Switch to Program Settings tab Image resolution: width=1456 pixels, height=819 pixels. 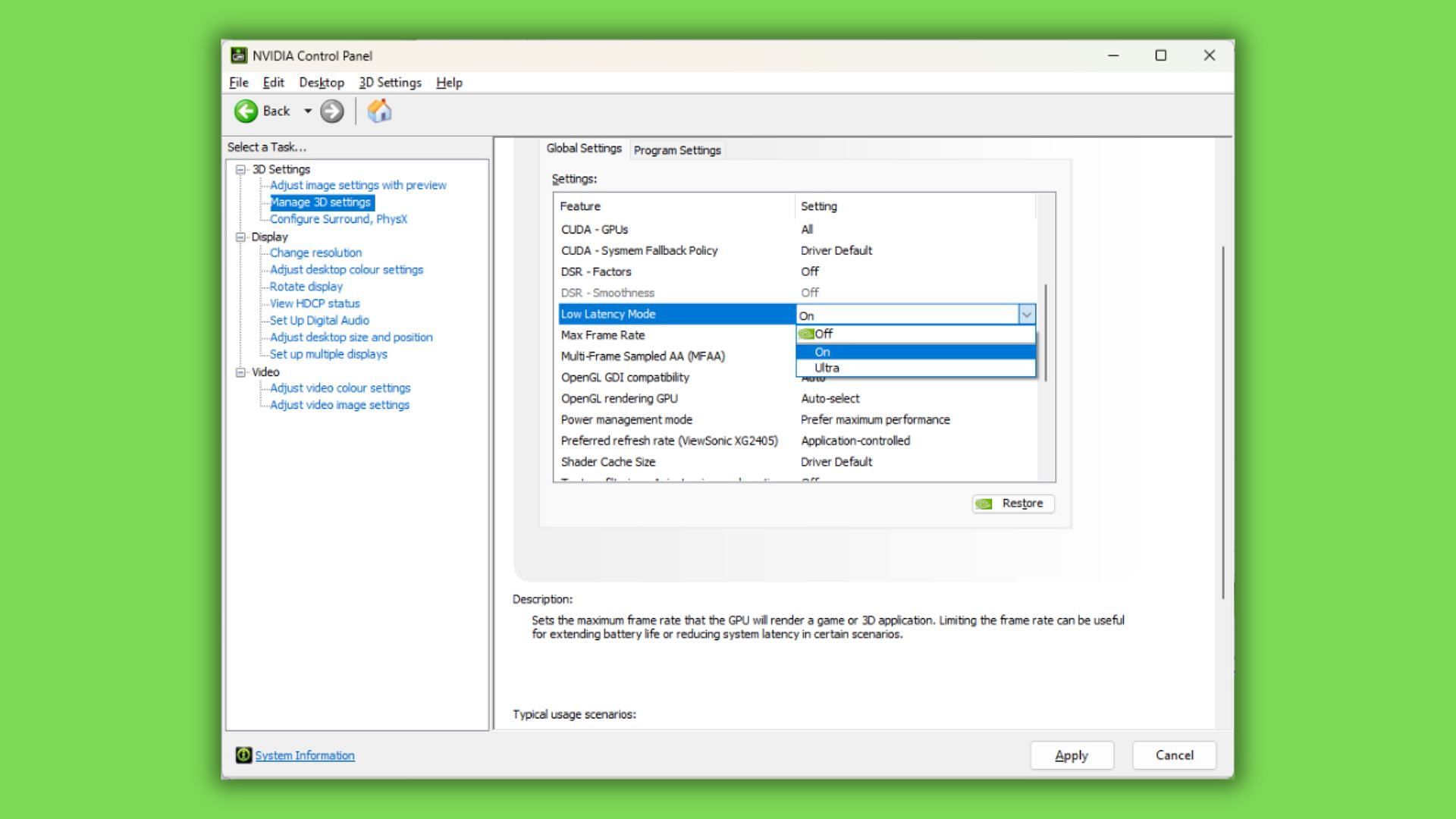[x=678, y=150]
